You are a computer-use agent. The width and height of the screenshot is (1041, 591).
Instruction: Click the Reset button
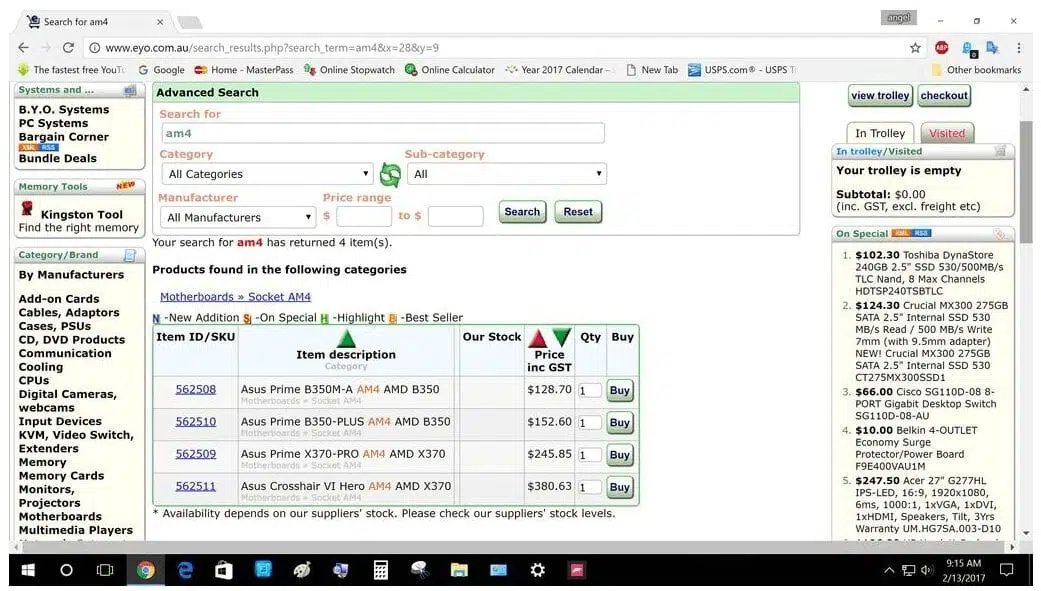(x=578, y=212)
